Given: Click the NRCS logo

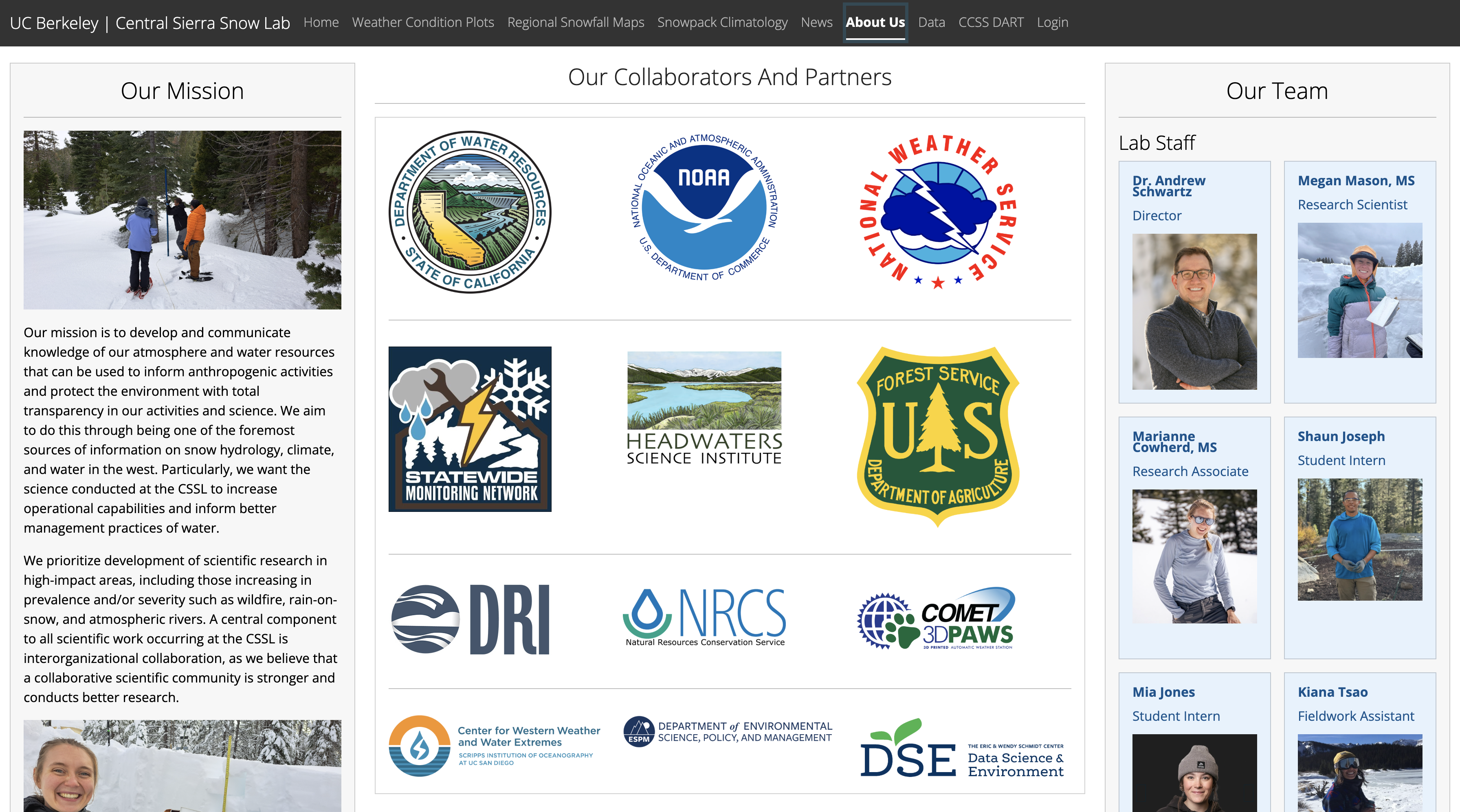Looking at the screenshot, I should click(x=704, y=617).
